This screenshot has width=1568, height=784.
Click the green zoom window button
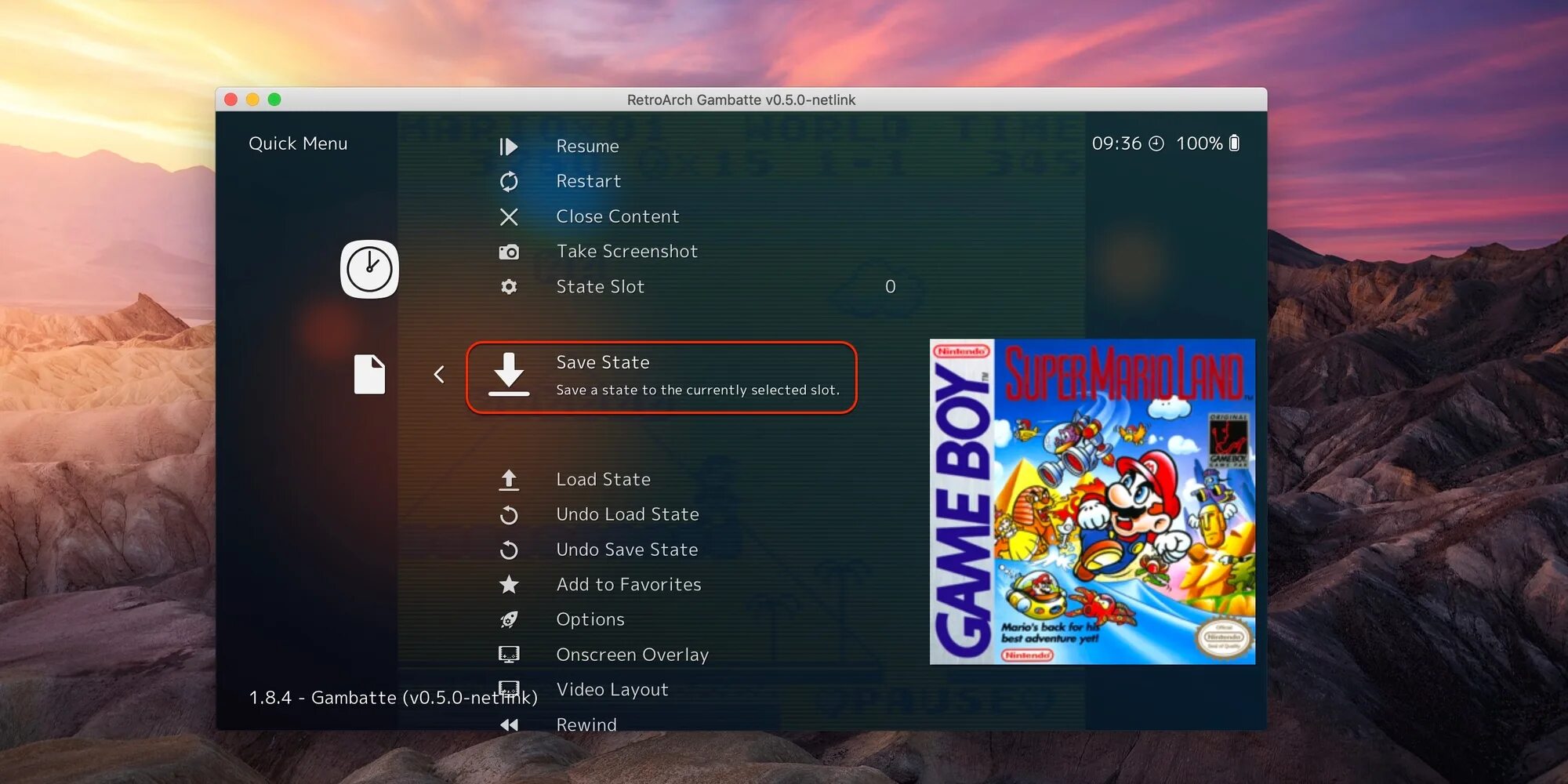click(274, 100)
